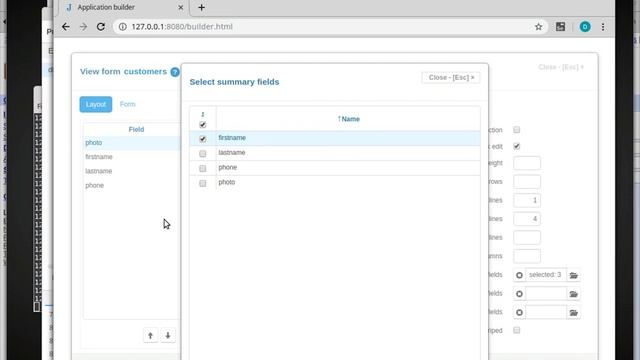The image size is (640, 360).
Task: Click the input showing value 4
Action: [527, 219]
